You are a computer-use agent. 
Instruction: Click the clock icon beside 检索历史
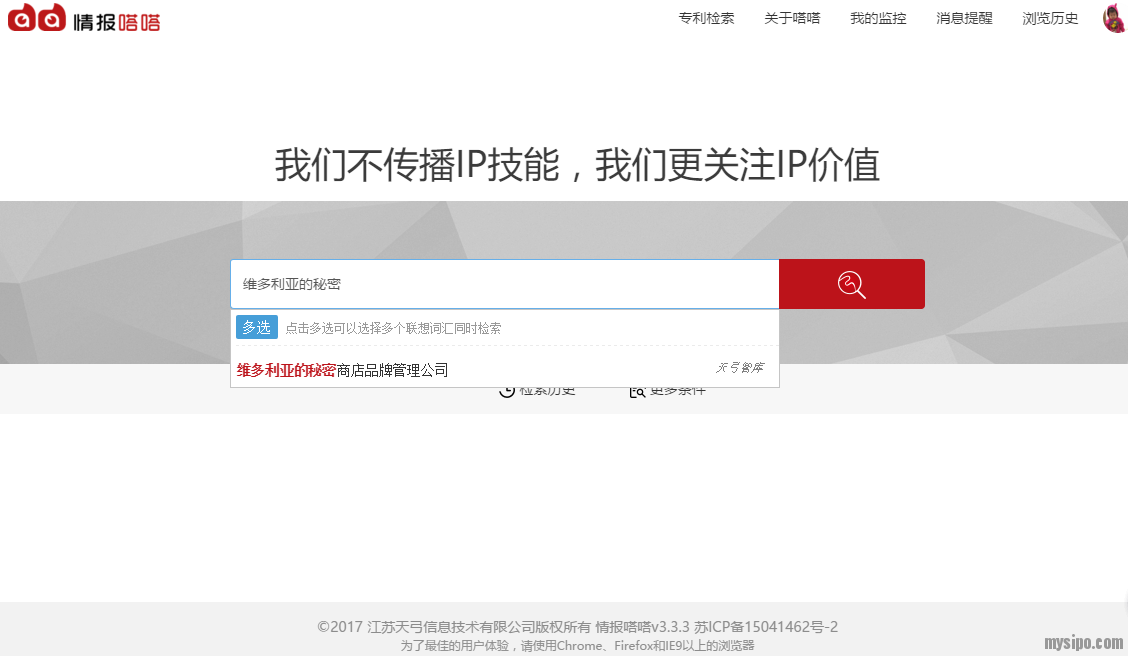point(507,391)
